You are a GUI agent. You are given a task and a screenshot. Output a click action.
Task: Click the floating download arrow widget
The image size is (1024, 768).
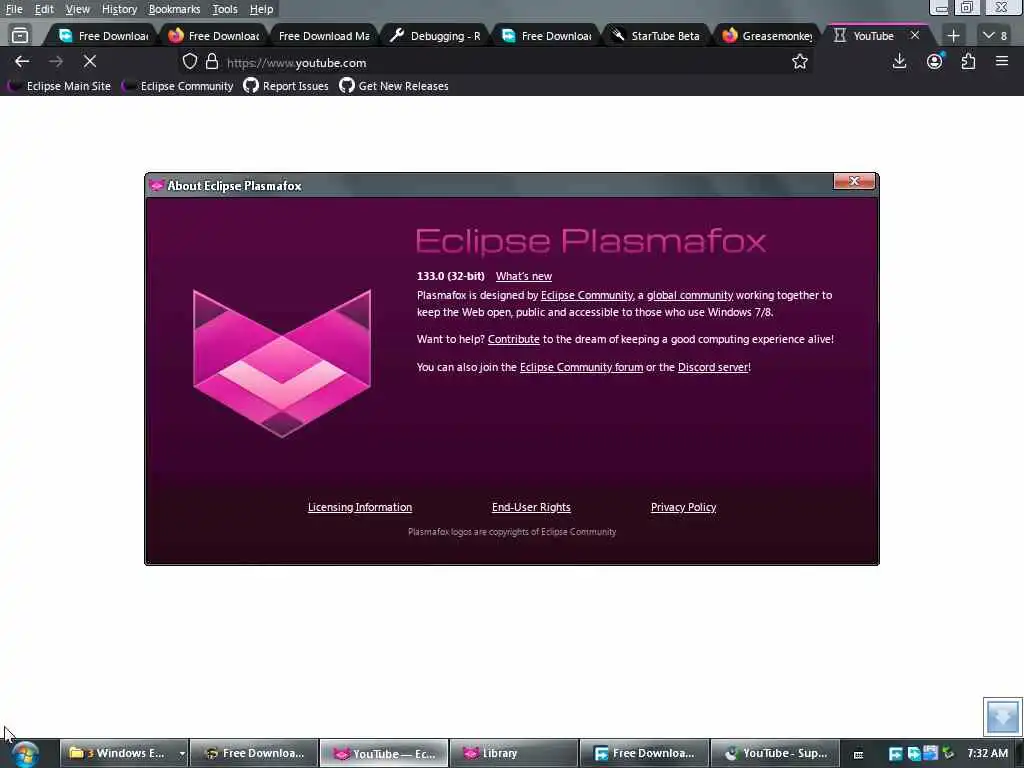click(x=1002, y=716)
